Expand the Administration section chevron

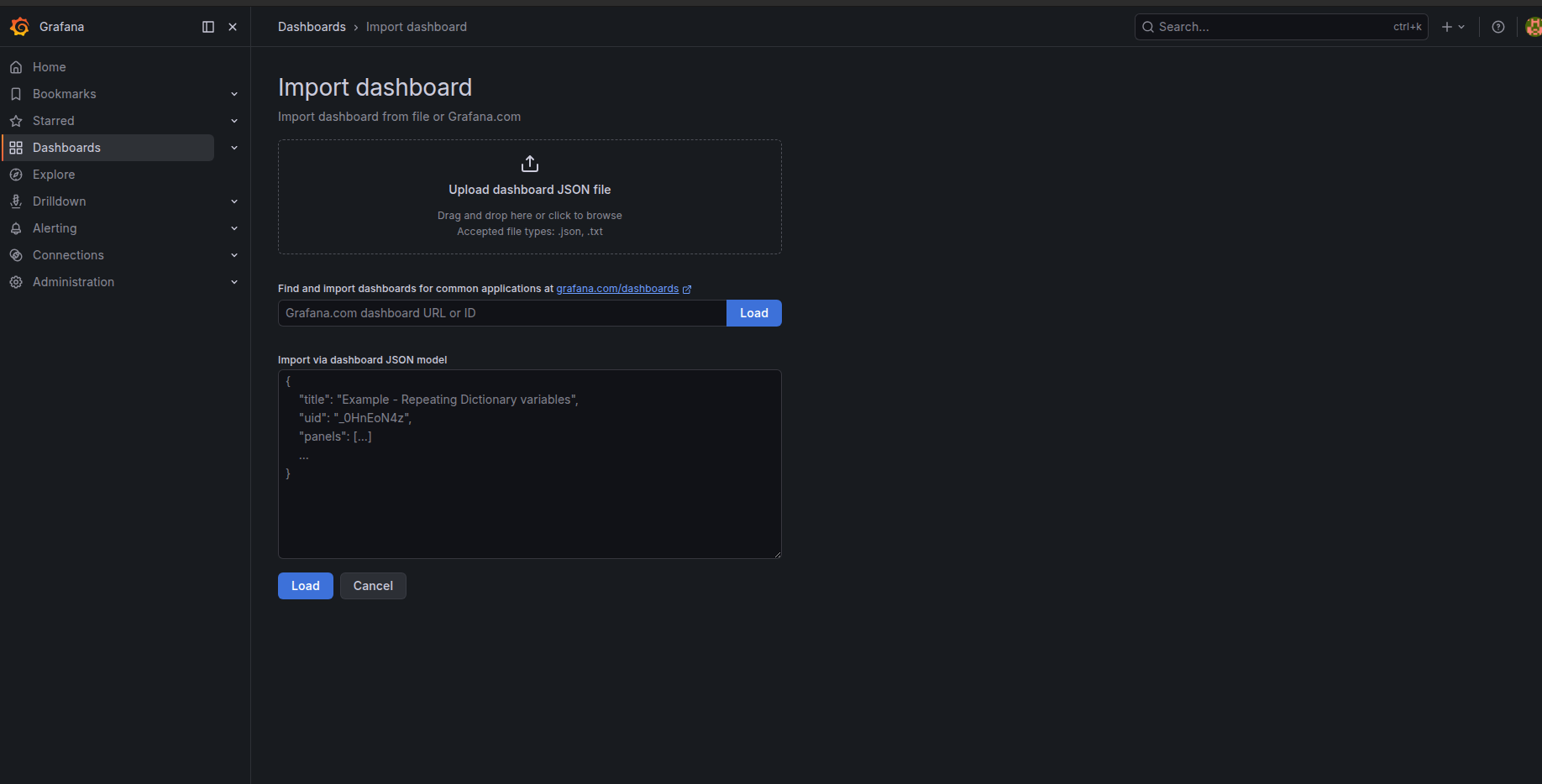click(234, 282)
